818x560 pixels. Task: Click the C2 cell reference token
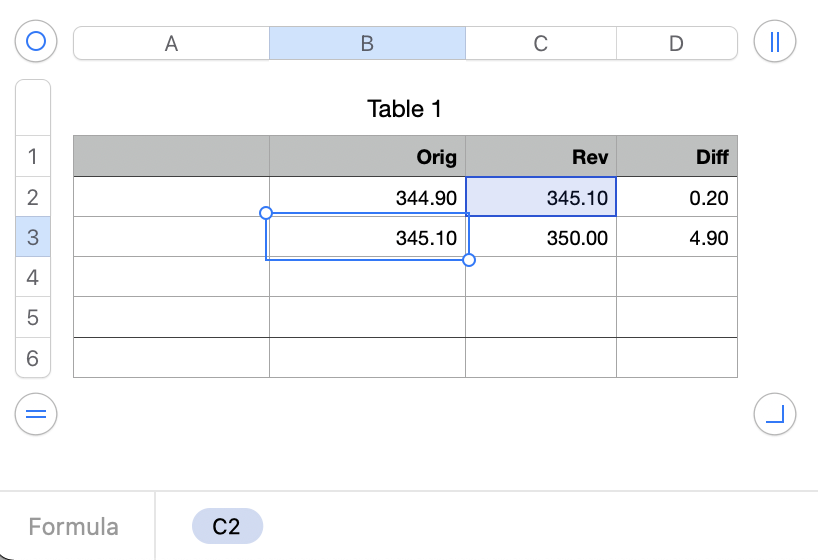click(x=227, y=526)
